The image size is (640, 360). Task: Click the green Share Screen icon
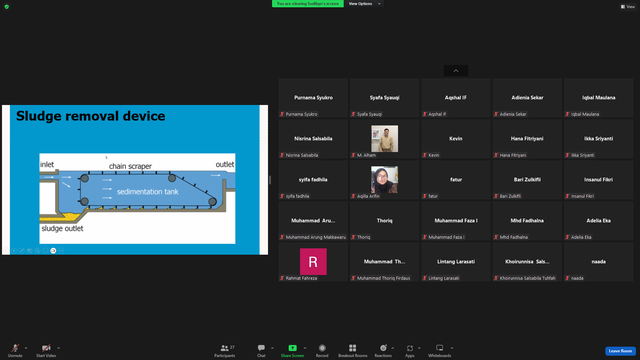pos(292,348)
